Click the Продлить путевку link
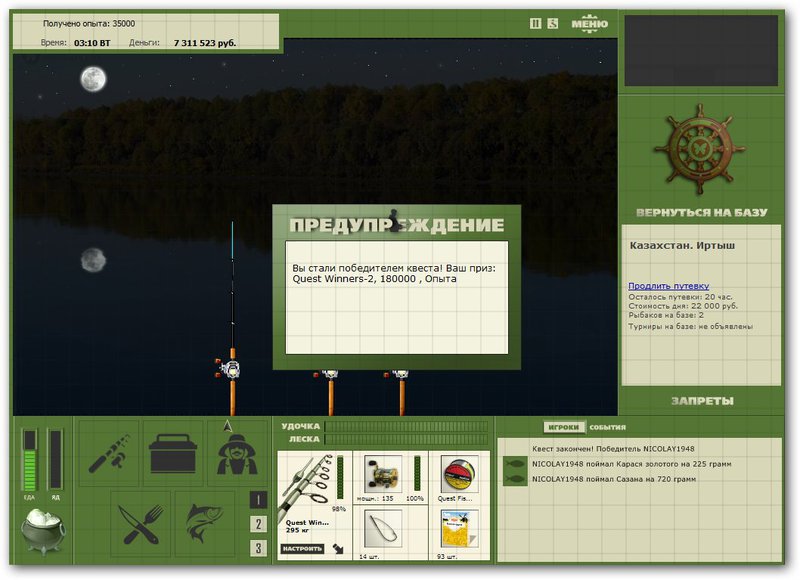This screenshot has width=800, height=580. 668,286
